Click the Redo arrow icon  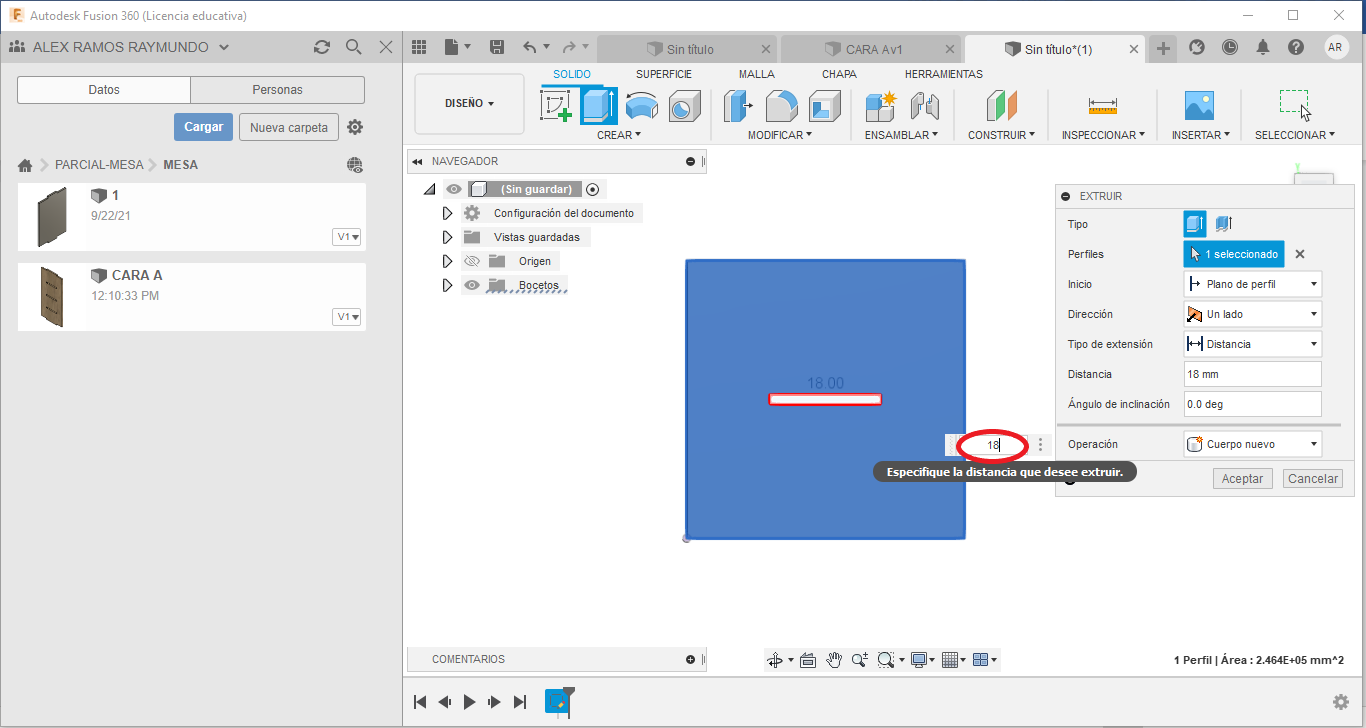[568, 47]
